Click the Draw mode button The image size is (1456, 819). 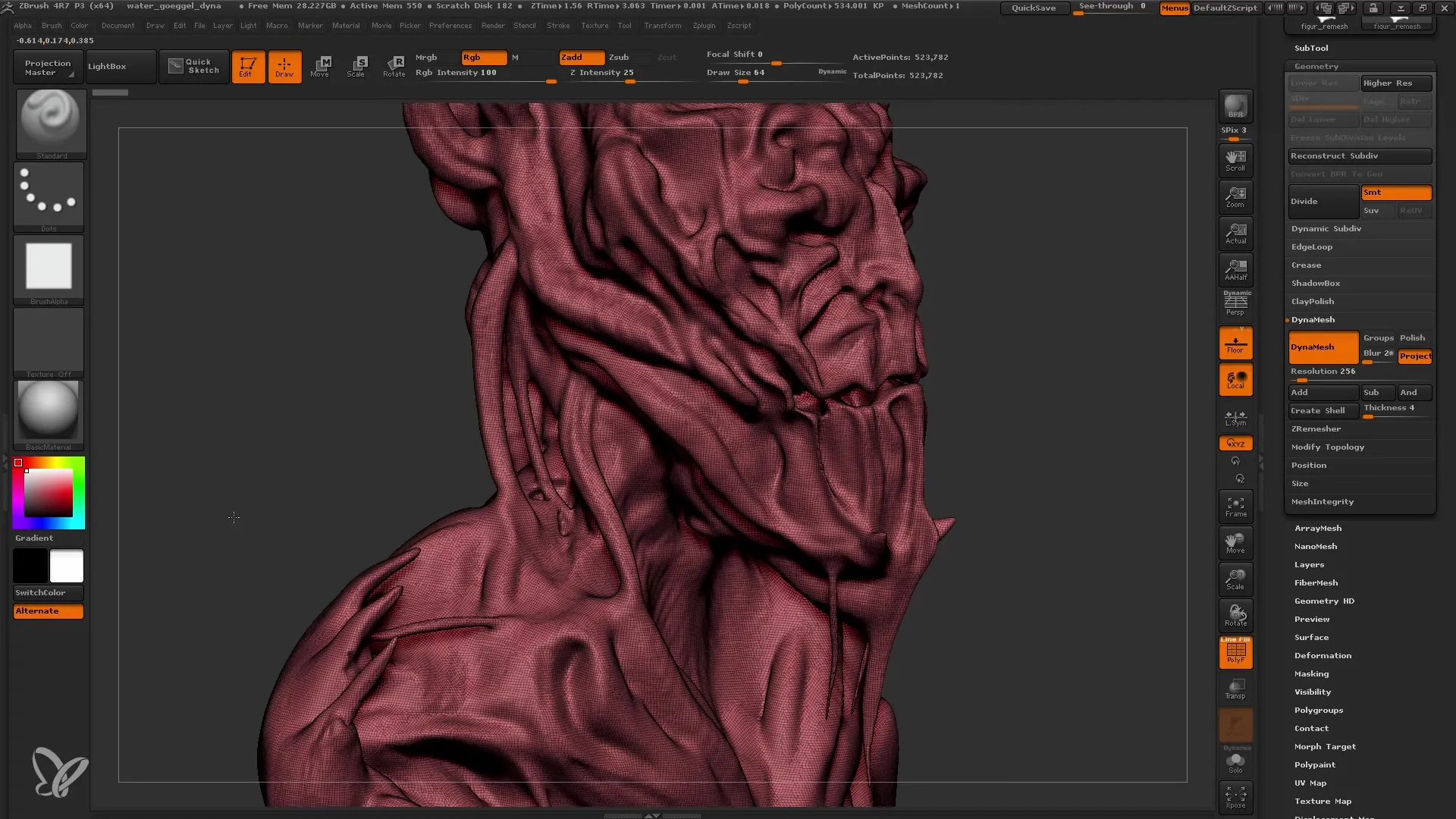point(284,65)
